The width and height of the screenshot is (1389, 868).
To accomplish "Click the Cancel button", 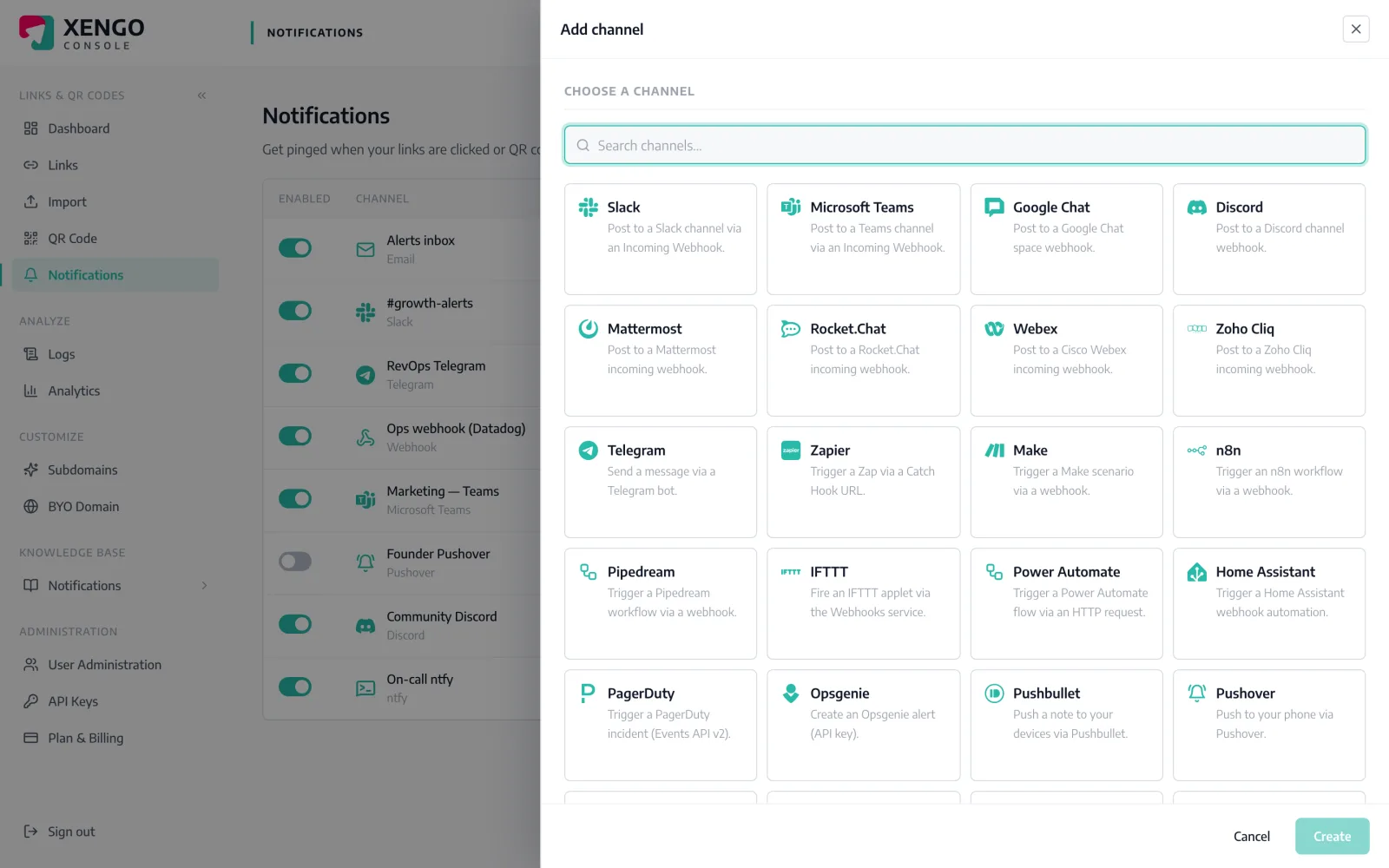I will click(x=1252, y=837).
